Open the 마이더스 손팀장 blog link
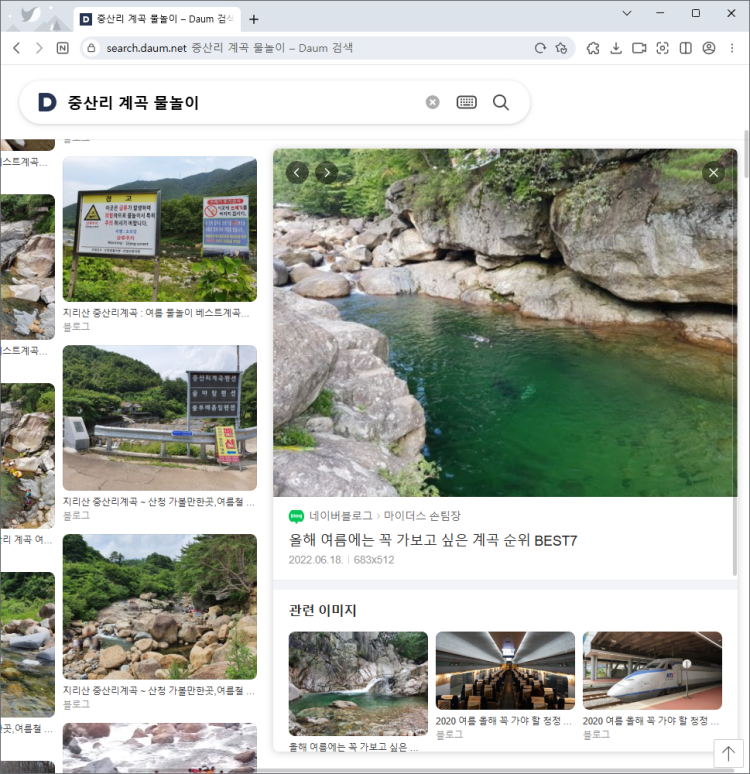The width and height of the screenshot is (750, 774). [x=422, y=516]
